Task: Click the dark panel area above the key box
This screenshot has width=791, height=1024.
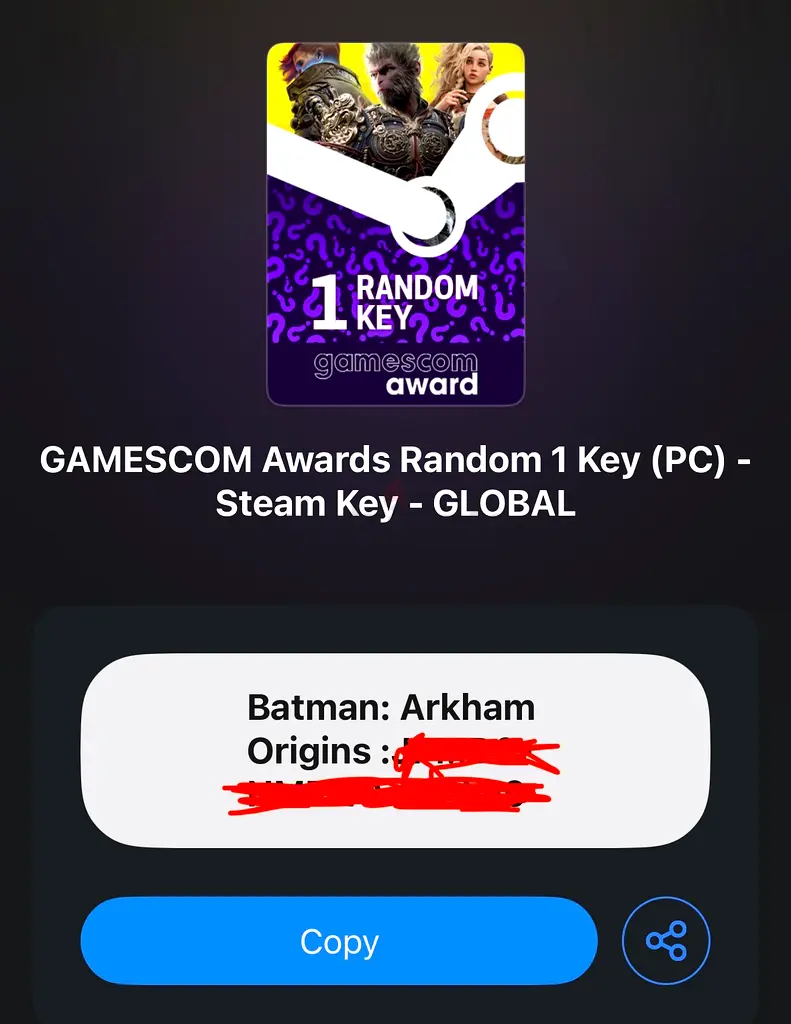Action: click(395, 629)
